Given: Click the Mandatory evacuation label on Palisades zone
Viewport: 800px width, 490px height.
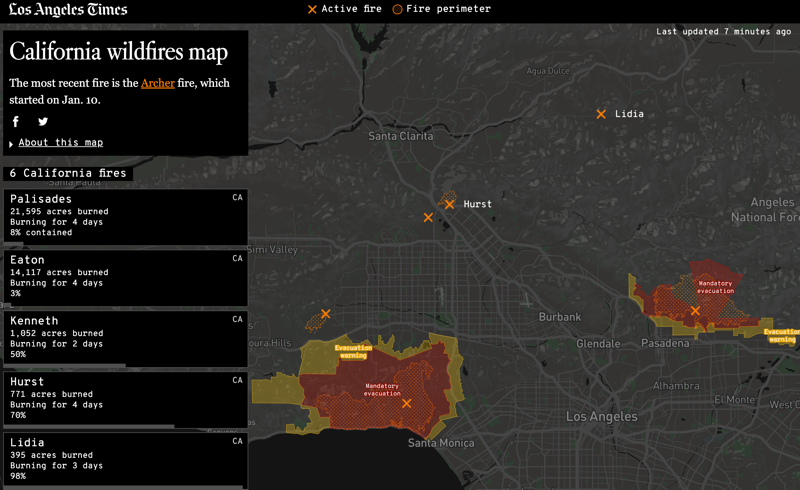Looking at the screenshot, I should coord(382,389).
